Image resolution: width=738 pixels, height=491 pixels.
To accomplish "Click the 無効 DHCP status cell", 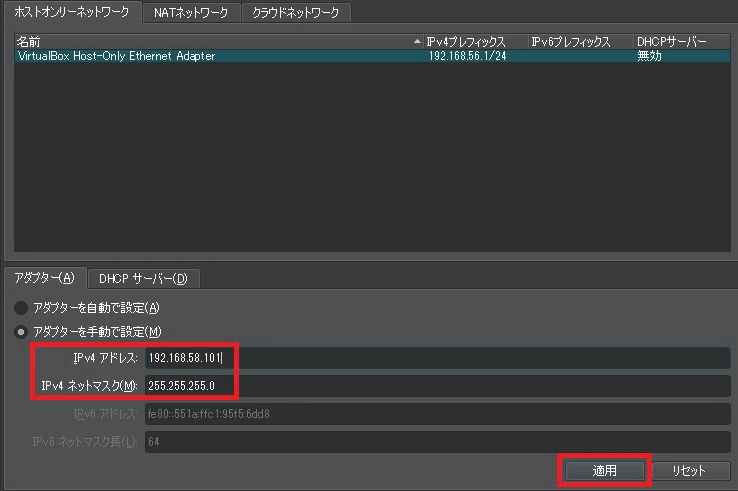I will 650,56.
